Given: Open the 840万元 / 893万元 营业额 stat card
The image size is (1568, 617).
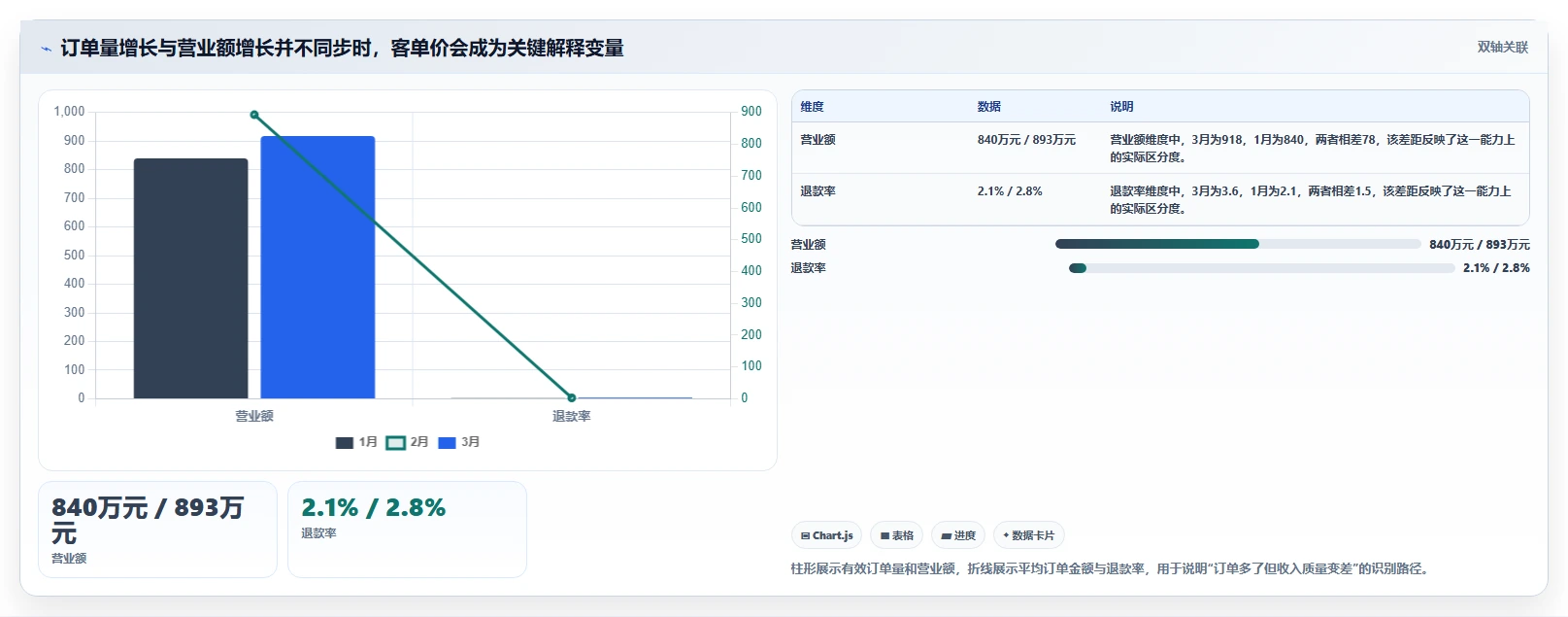Looking at the screenshot, I should pyautogui.click(x=157, y=530).
